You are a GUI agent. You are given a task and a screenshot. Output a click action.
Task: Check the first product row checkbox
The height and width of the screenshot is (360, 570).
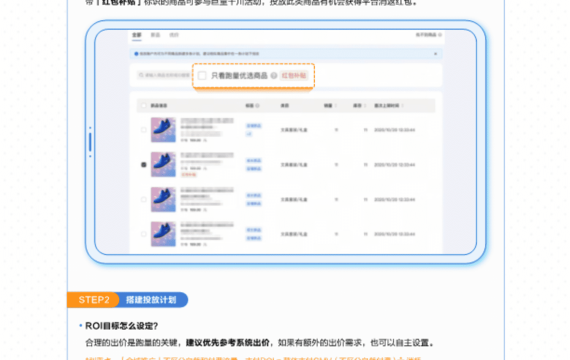click(144, 130)
